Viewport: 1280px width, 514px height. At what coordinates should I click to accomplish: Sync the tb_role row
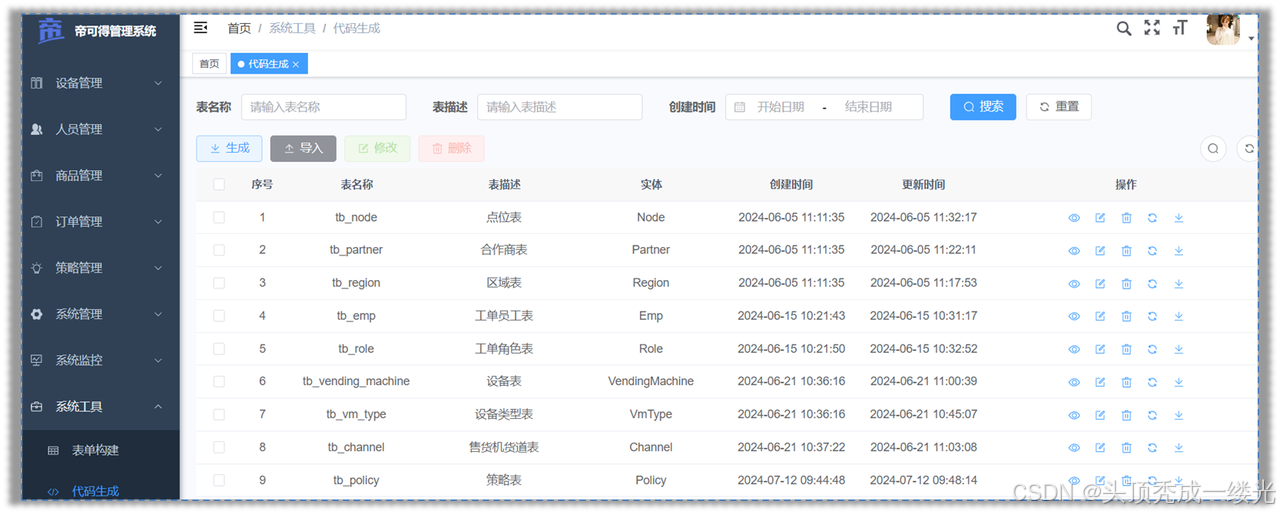coord(1152,349)
